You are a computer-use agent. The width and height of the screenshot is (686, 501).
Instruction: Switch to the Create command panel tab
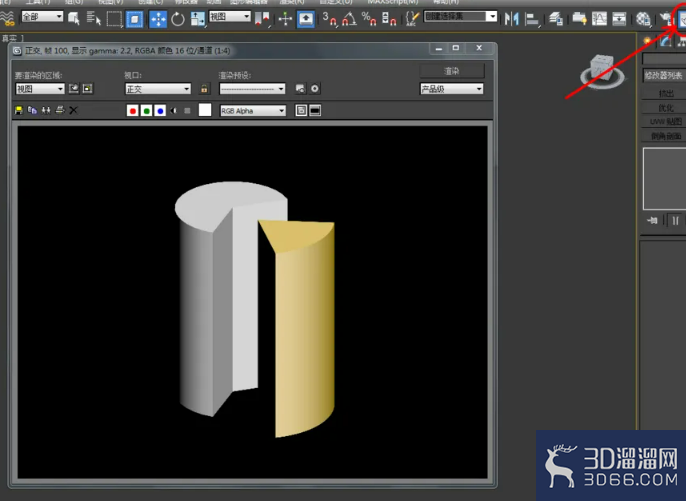tap(648, 41)
